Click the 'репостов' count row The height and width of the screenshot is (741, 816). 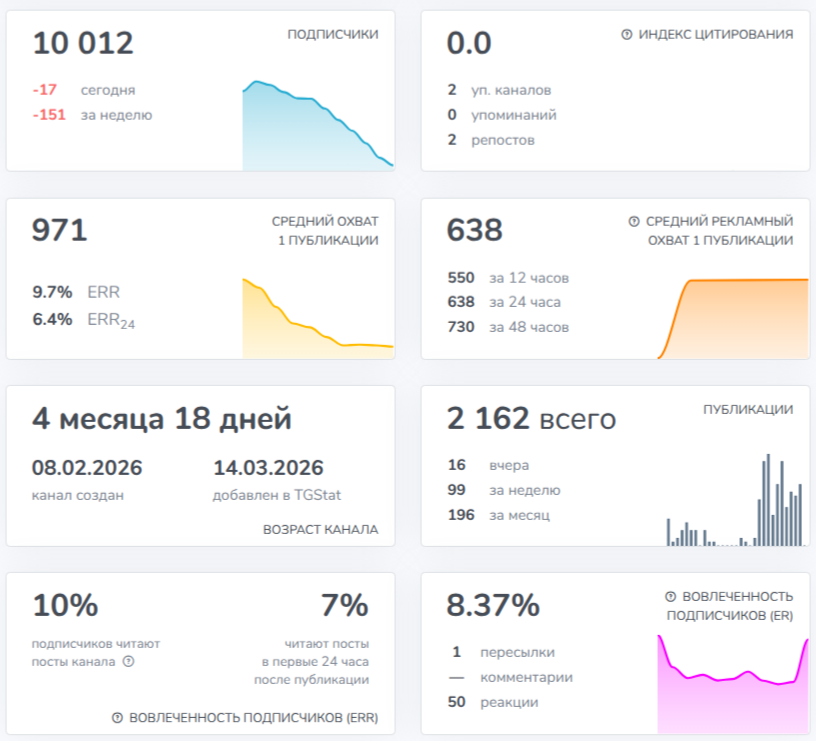point(491,140)
